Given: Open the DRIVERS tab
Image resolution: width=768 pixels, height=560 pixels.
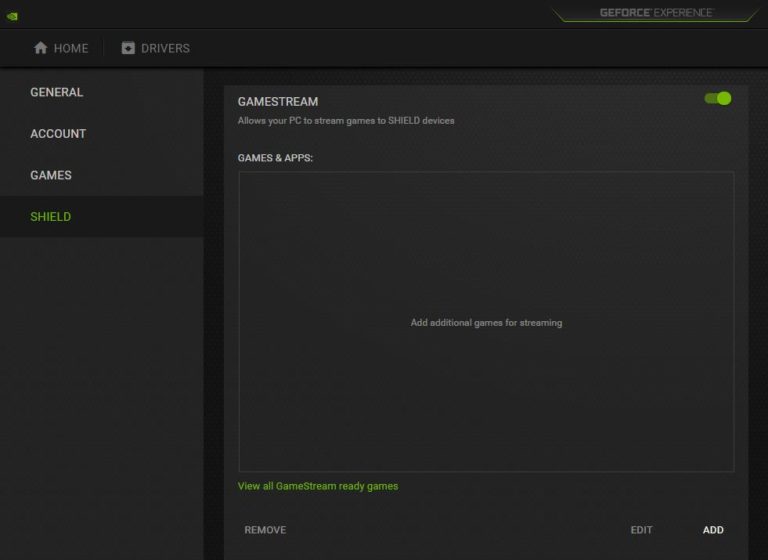Looking at the screenshot, I should point(156,48).
